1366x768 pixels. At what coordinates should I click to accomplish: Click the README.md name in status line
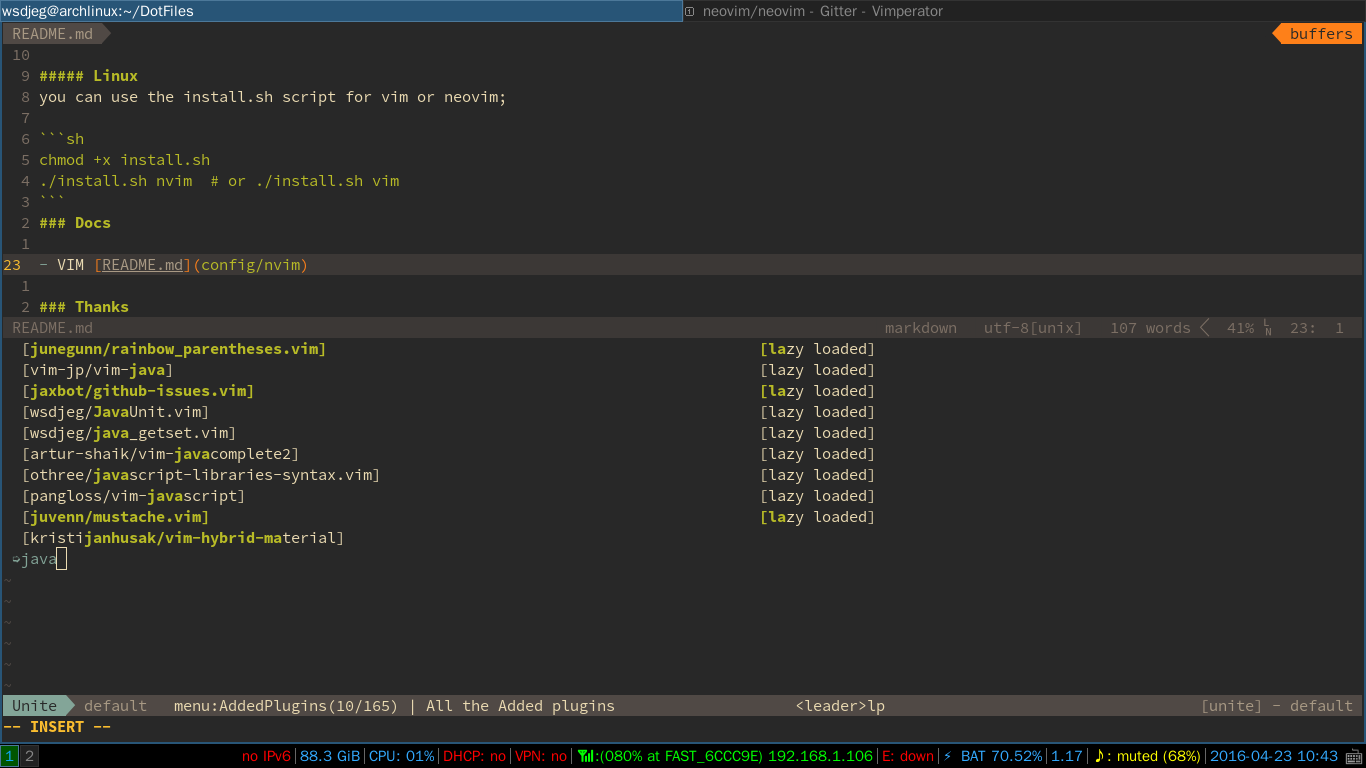[x=52, y=328]
